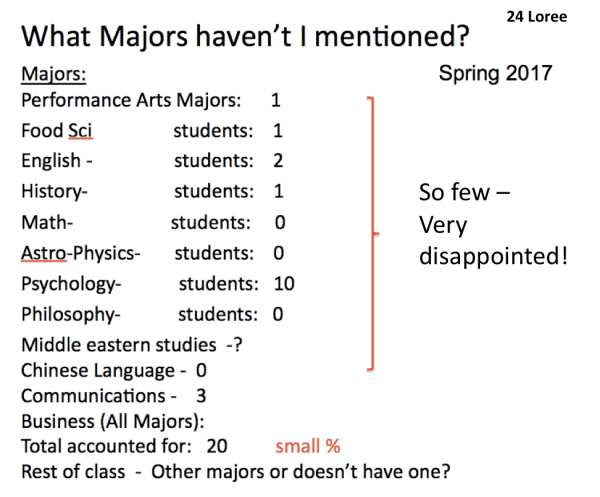Click the "Total accounted for: 20" text

coord(124,446)
